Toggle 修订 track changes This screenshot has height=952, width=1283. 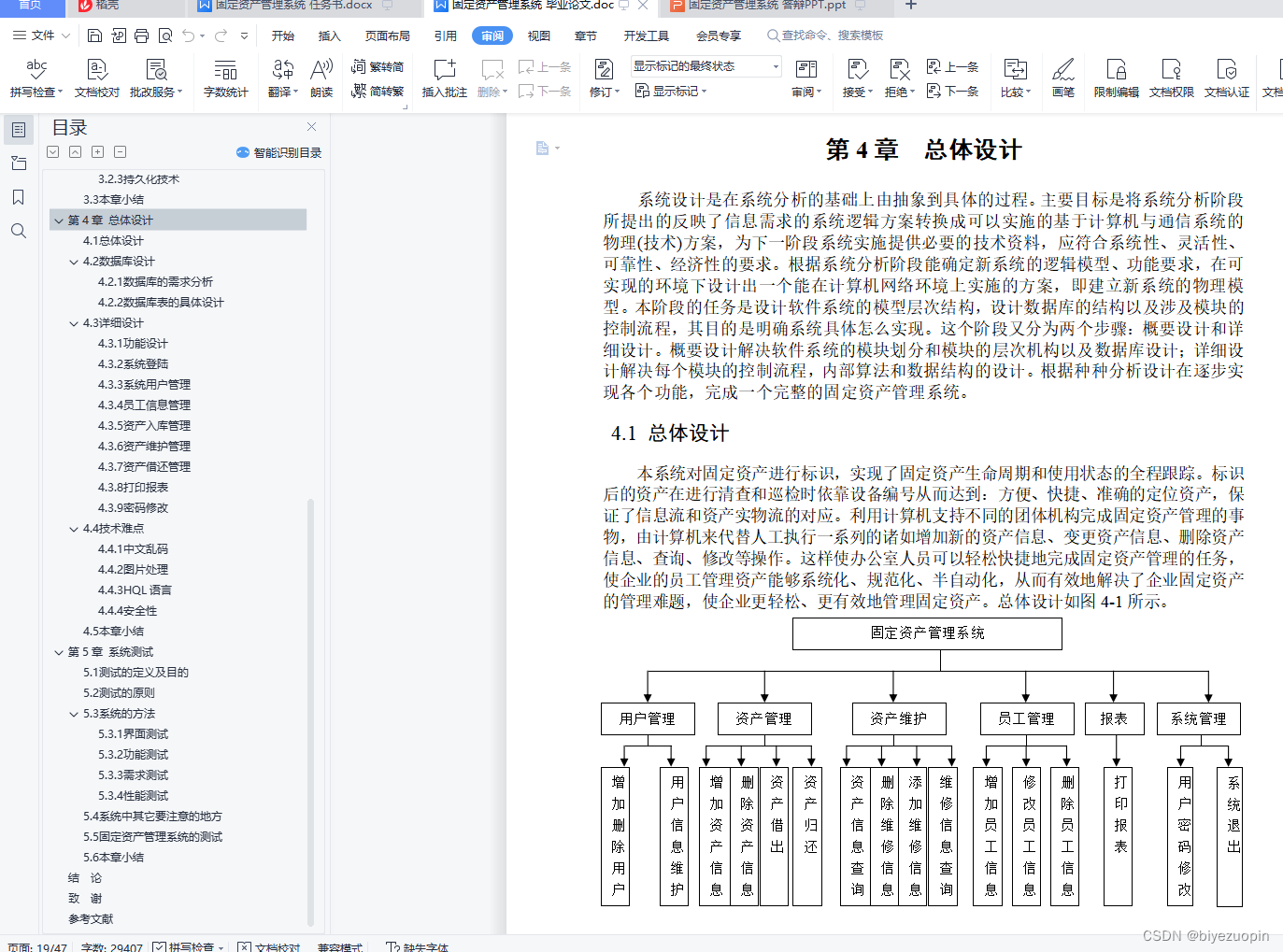pos(604,78)
